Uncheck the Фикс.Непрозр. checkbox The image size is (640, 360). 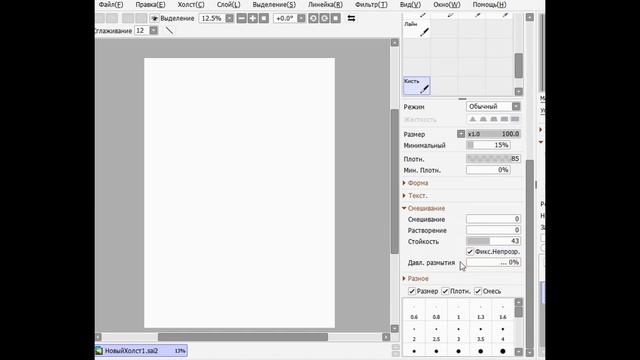tap(470, 252)
